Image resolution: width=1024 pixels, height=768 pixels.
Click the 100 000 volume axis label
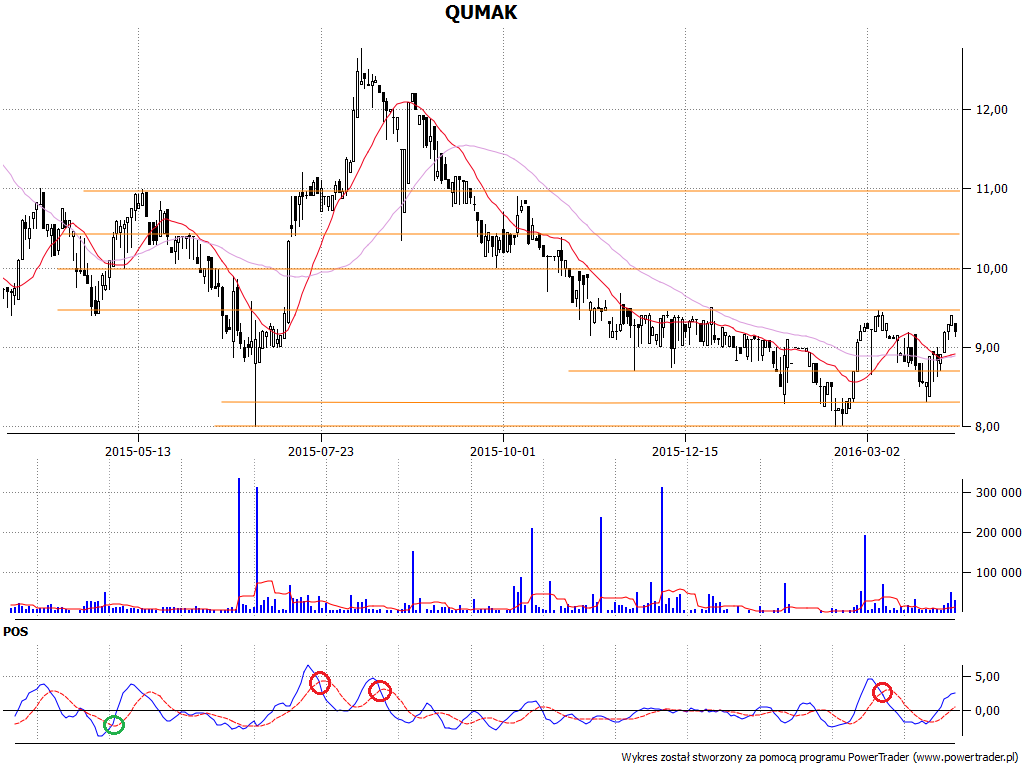(x=999, y=573)
